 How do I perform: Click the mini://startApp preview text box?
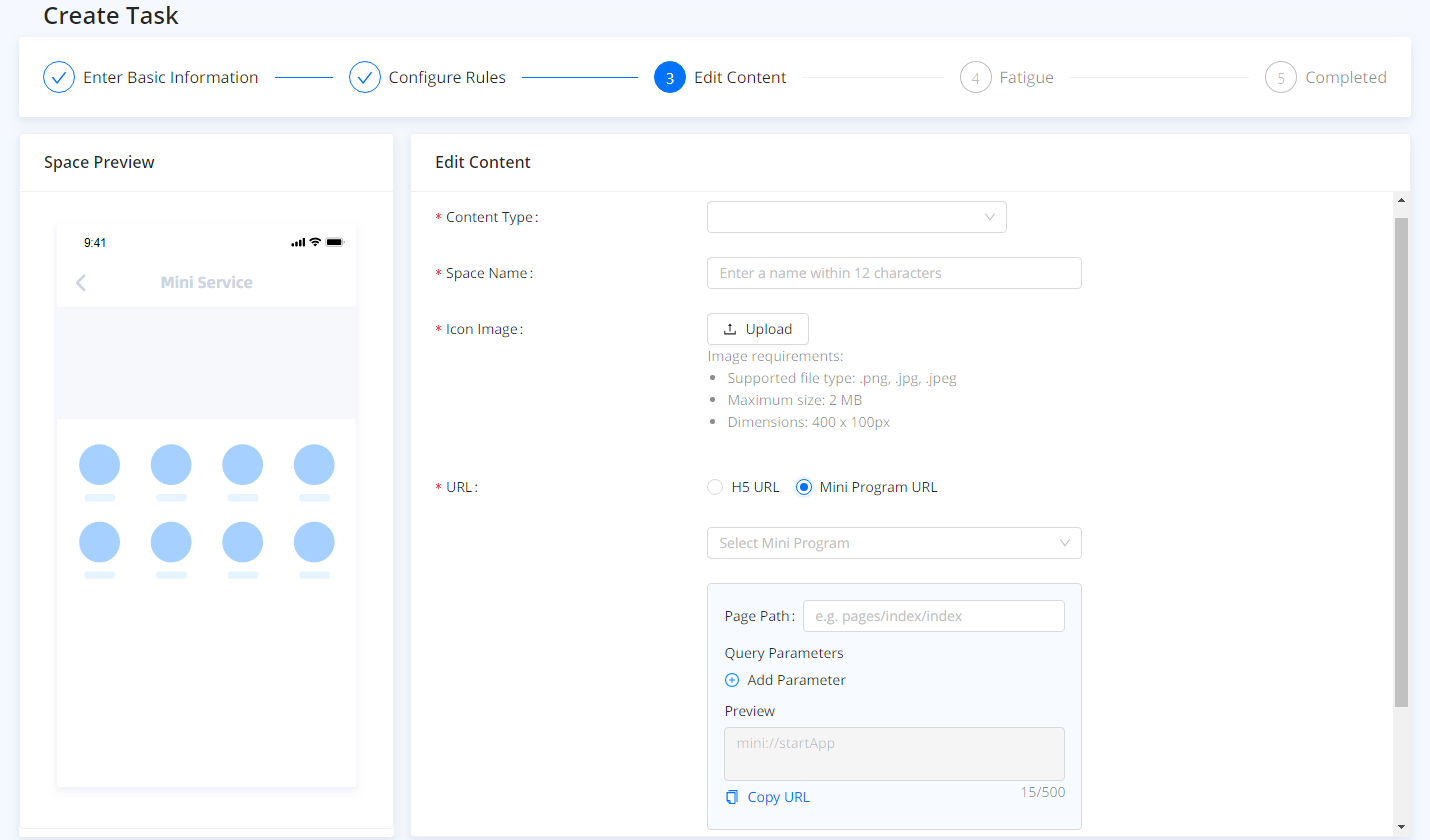(x=893, y=753)
